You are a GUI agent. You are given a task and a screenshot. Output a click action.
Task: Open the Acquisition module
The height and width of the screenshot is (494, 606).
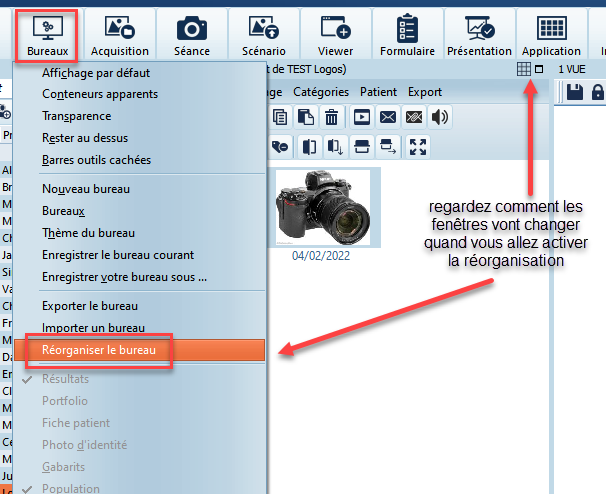pyautogui.click(x=120, y=35)
